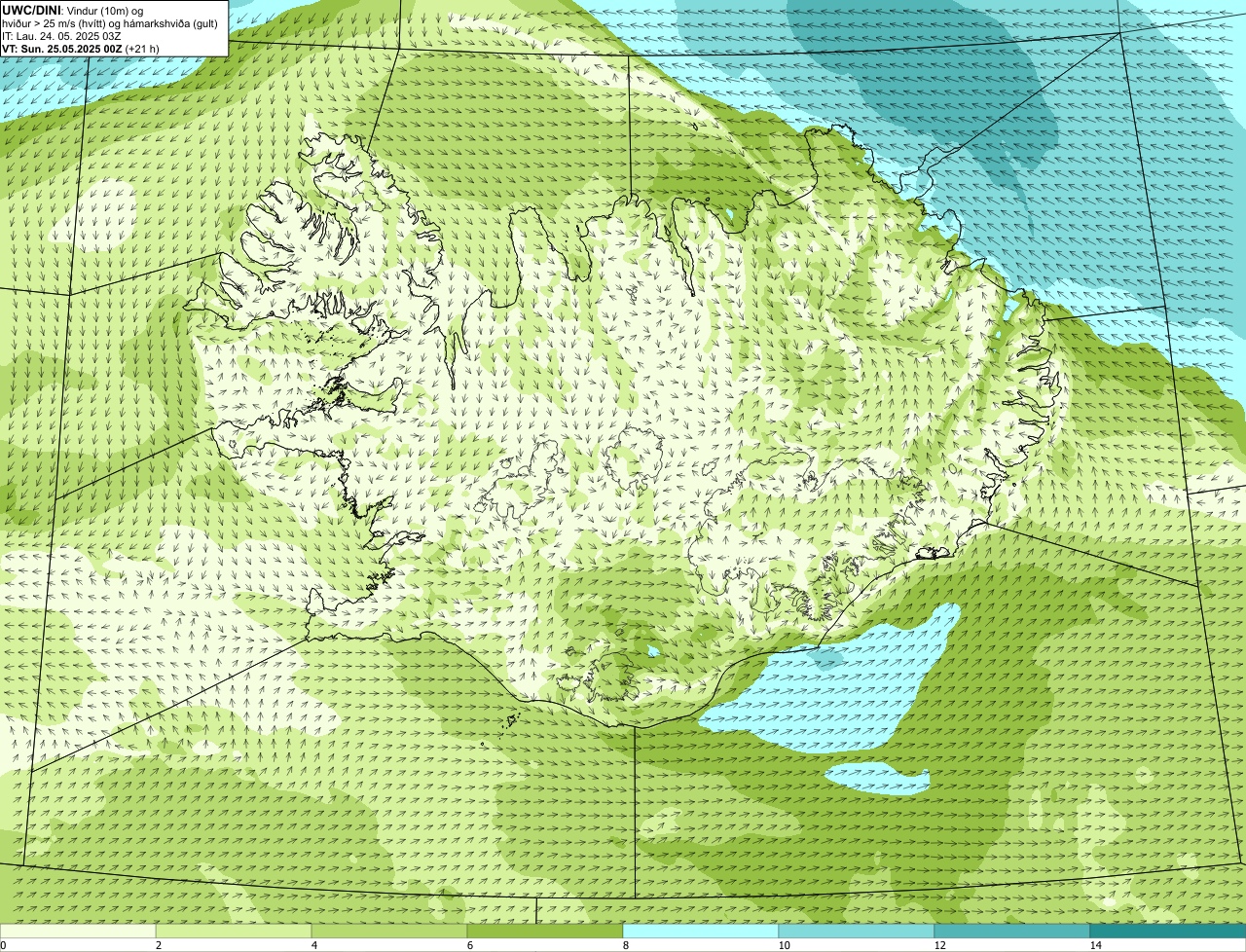The height and width of the screenshot is (952, 1246).
Task: Click the legend tick label "6"
Action: 469,945
